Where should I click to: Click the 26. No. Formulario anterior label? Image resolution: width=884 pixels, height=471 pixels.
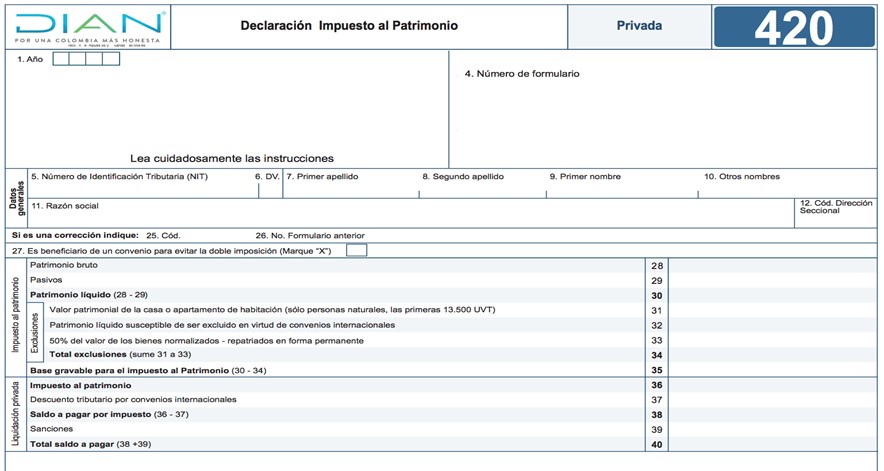[310, 236]
